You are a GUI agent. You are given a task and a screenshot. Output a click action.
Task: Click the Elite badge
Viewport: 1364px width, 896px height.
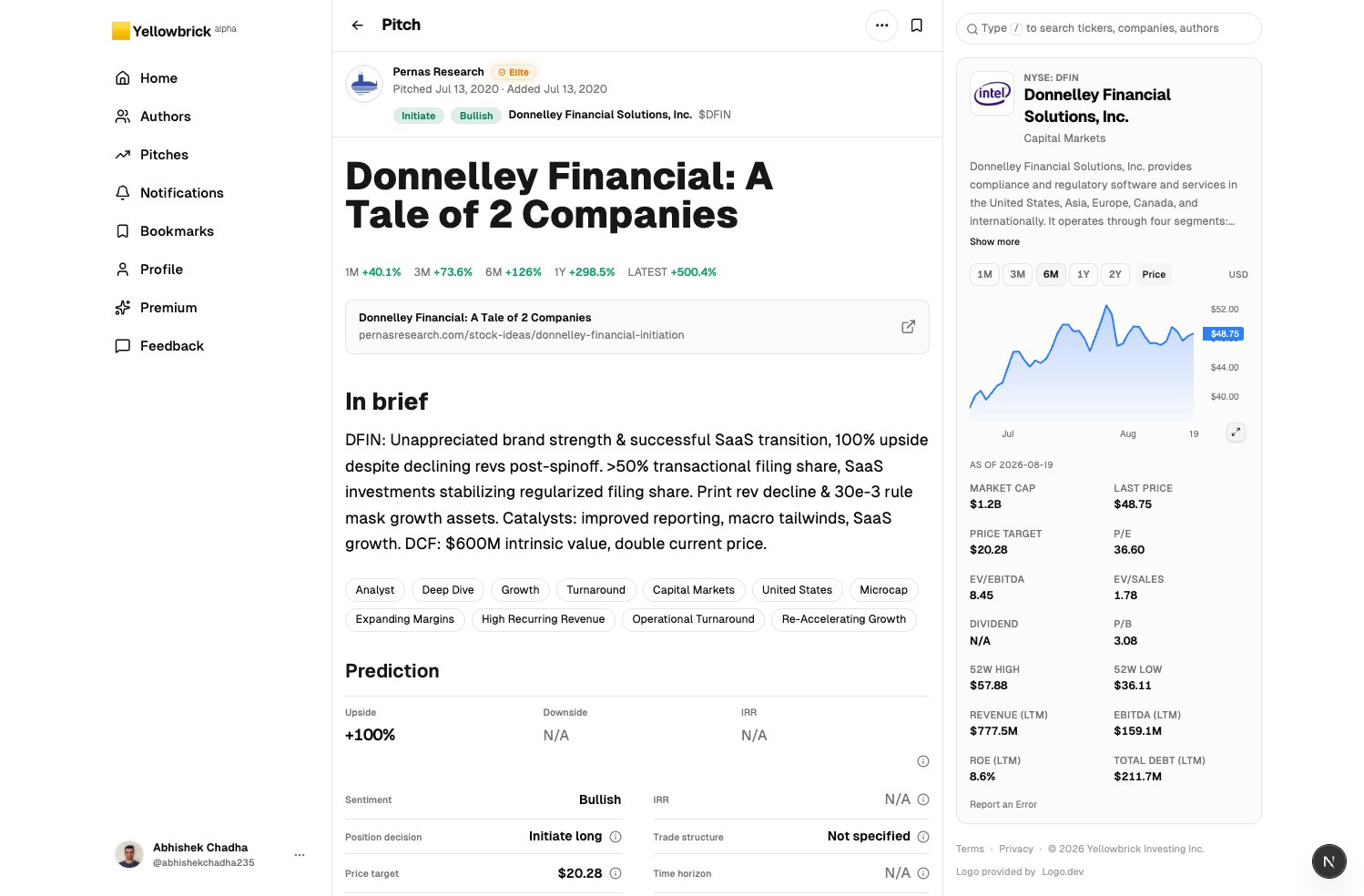tap(514, 72)
